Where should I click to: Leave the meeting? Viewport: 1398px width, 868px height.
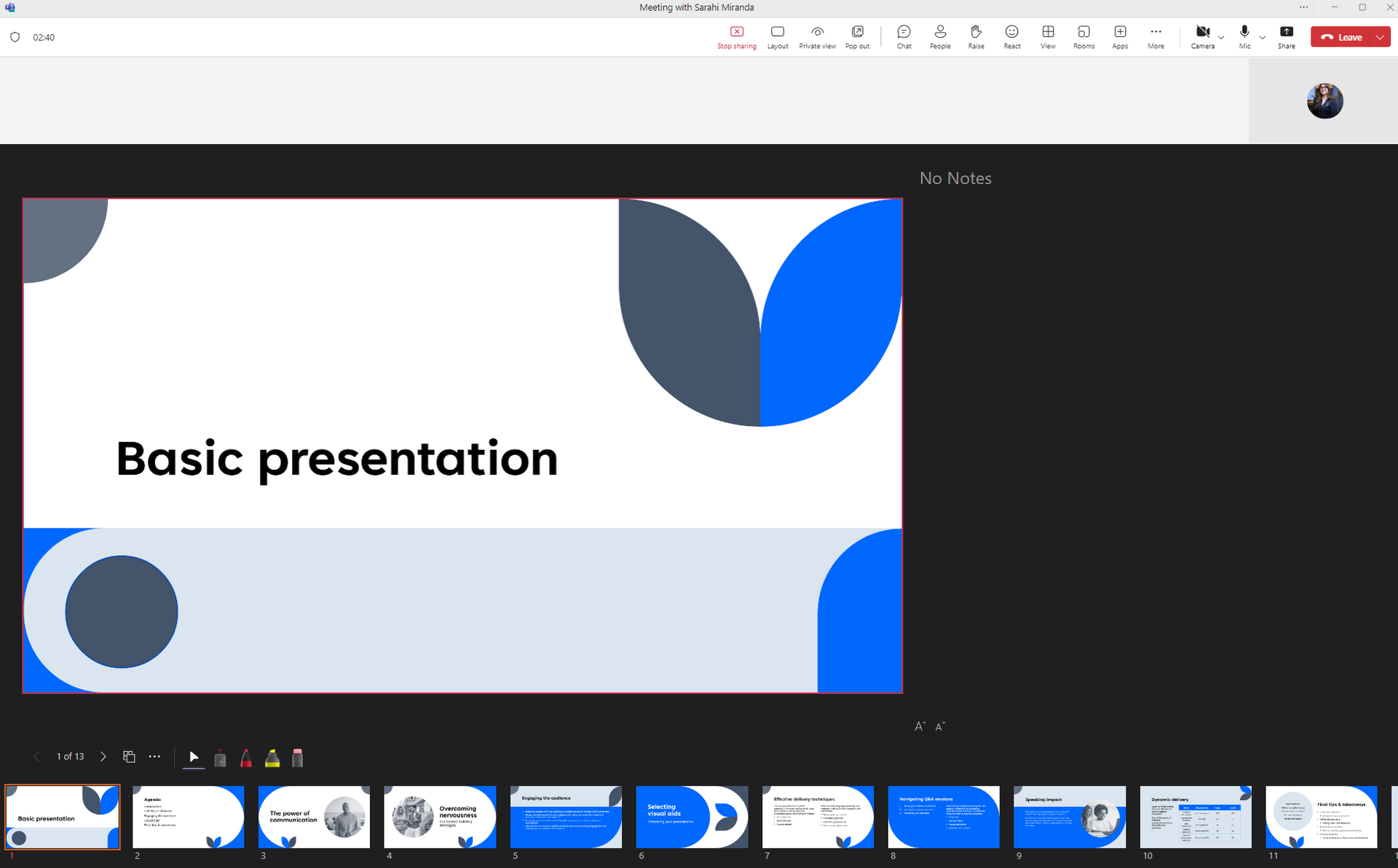pyautogui.click(x=1344, y=36)
